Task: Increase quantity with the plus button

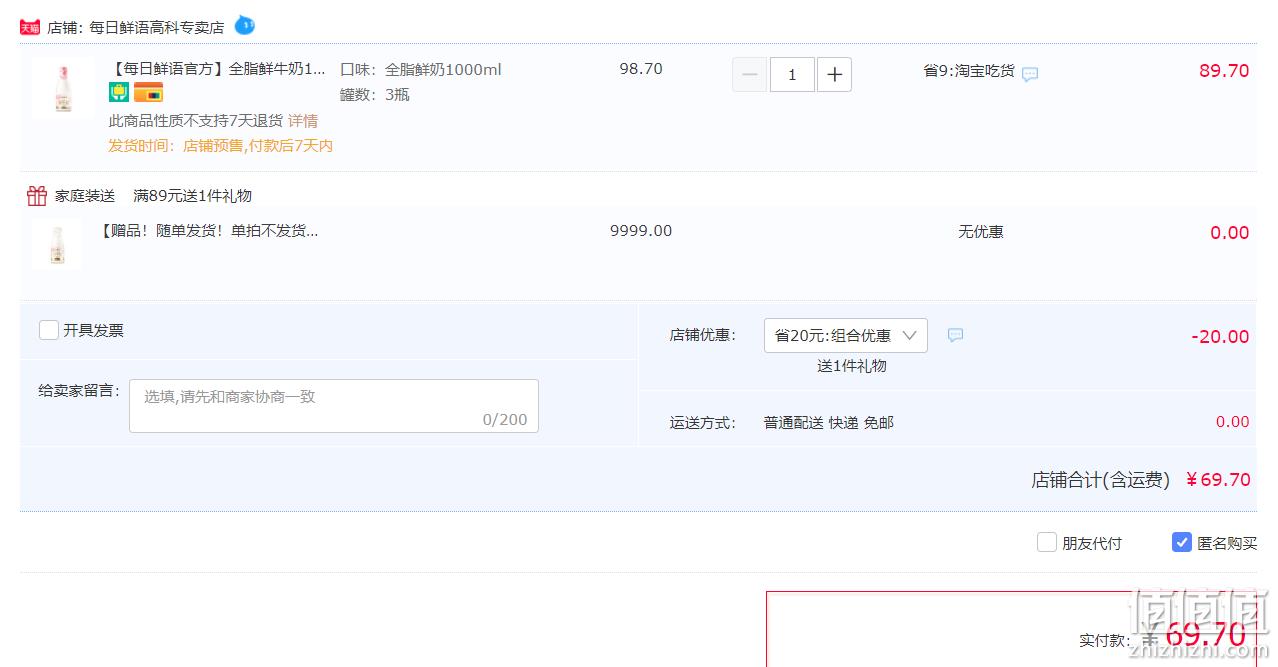Action: pos(835,75)
